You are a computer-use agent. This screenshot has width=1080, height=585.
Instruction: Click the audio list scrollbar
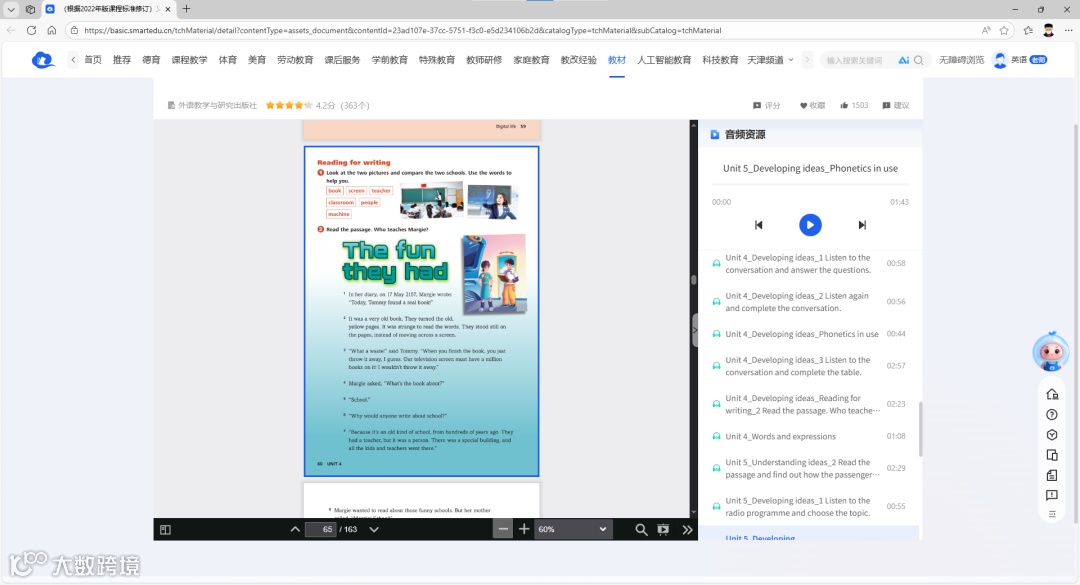[x=920, y=427]
